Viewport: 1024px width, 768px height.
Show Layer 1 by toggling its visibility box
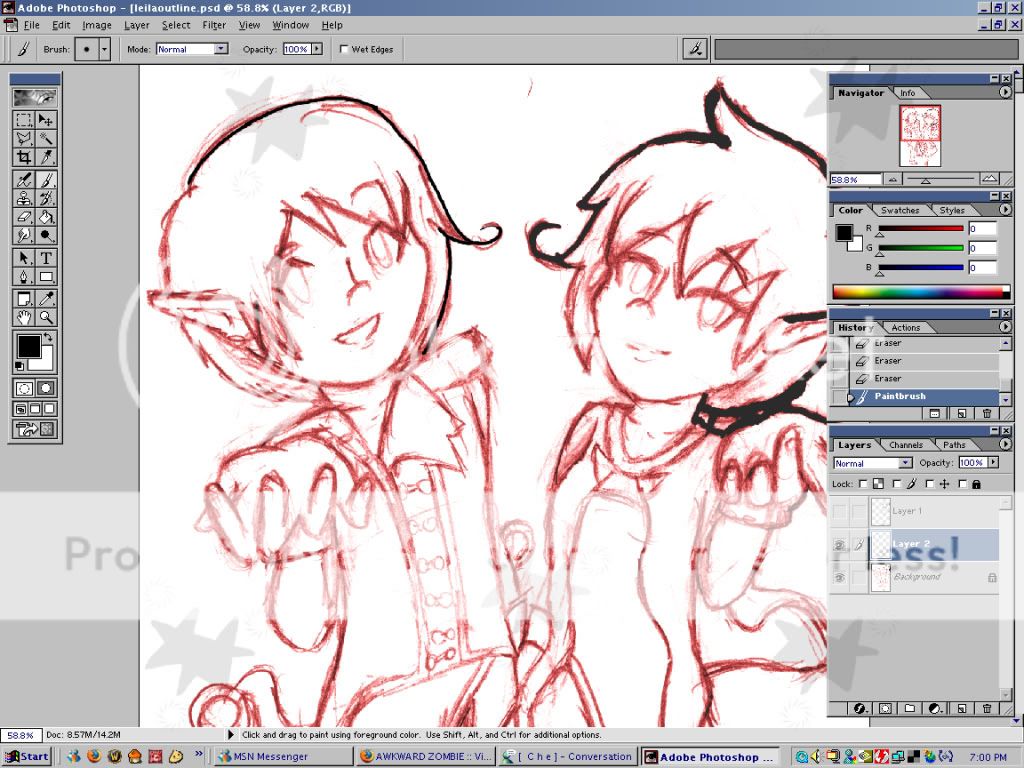click(839, 511)
